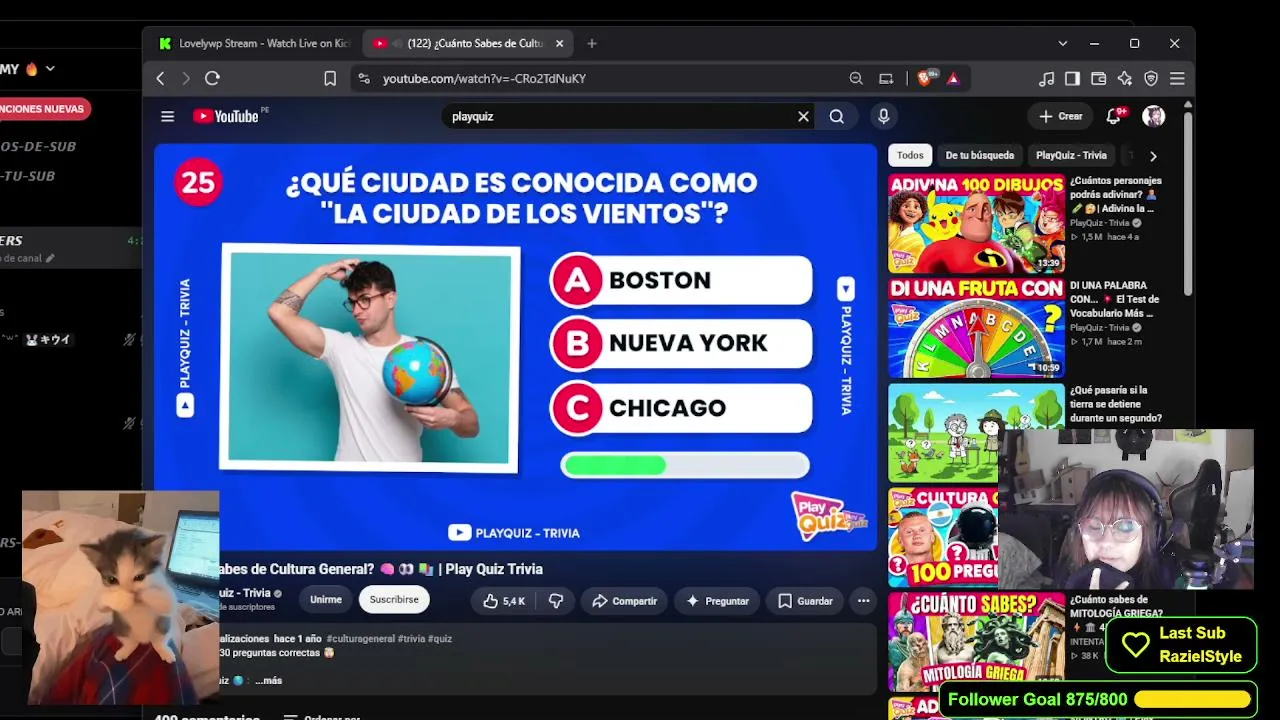Screen dimensions: 1280x720
Task: Open the Discord channel ending in OS-DE-SUB
Action: coord(38,146)
